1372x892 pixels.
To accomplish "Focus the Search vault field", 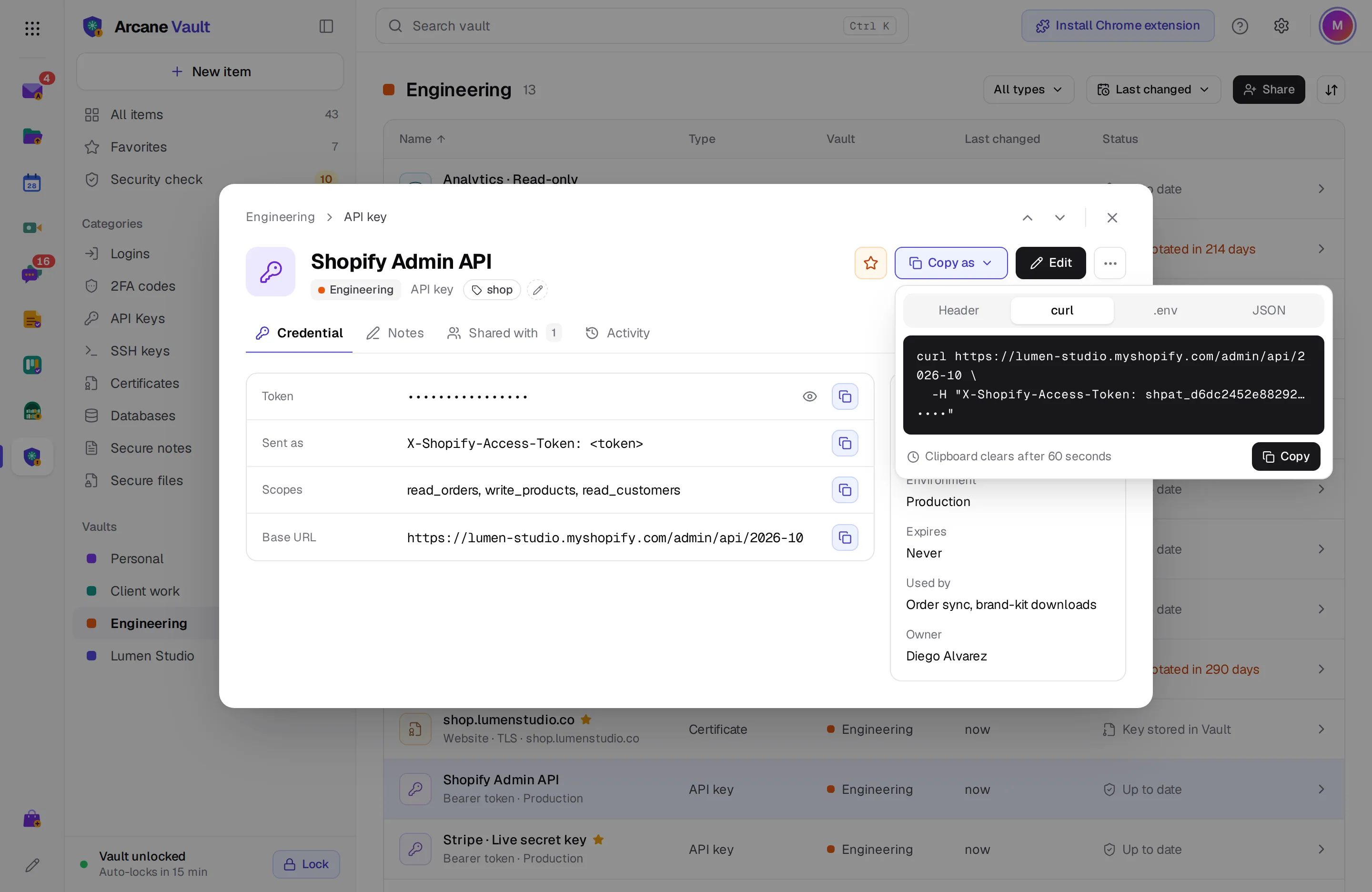I will click(642, 26).
